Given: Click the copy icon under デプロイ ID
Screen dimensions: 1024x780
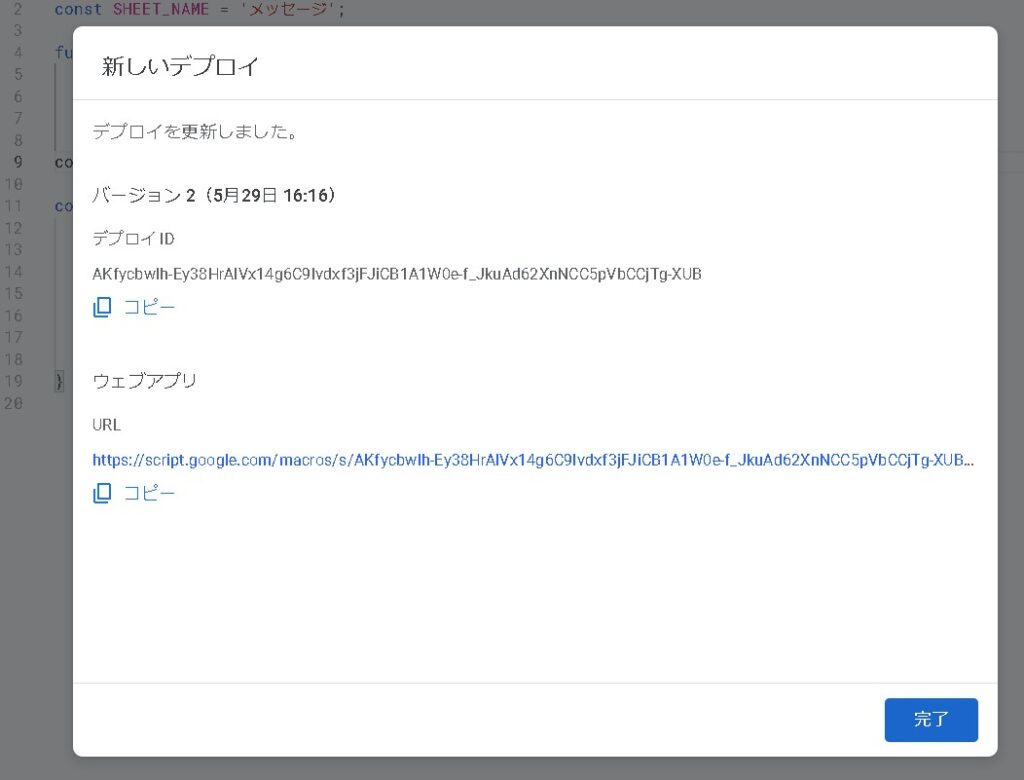Looking at the screenshot, I should pos(102,308).
